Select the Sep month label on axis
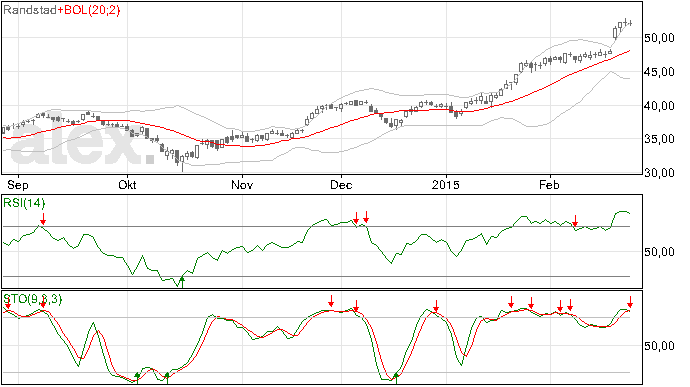This screenshot has width=690, height=387. pyautogui.click(x=18, y=184)
